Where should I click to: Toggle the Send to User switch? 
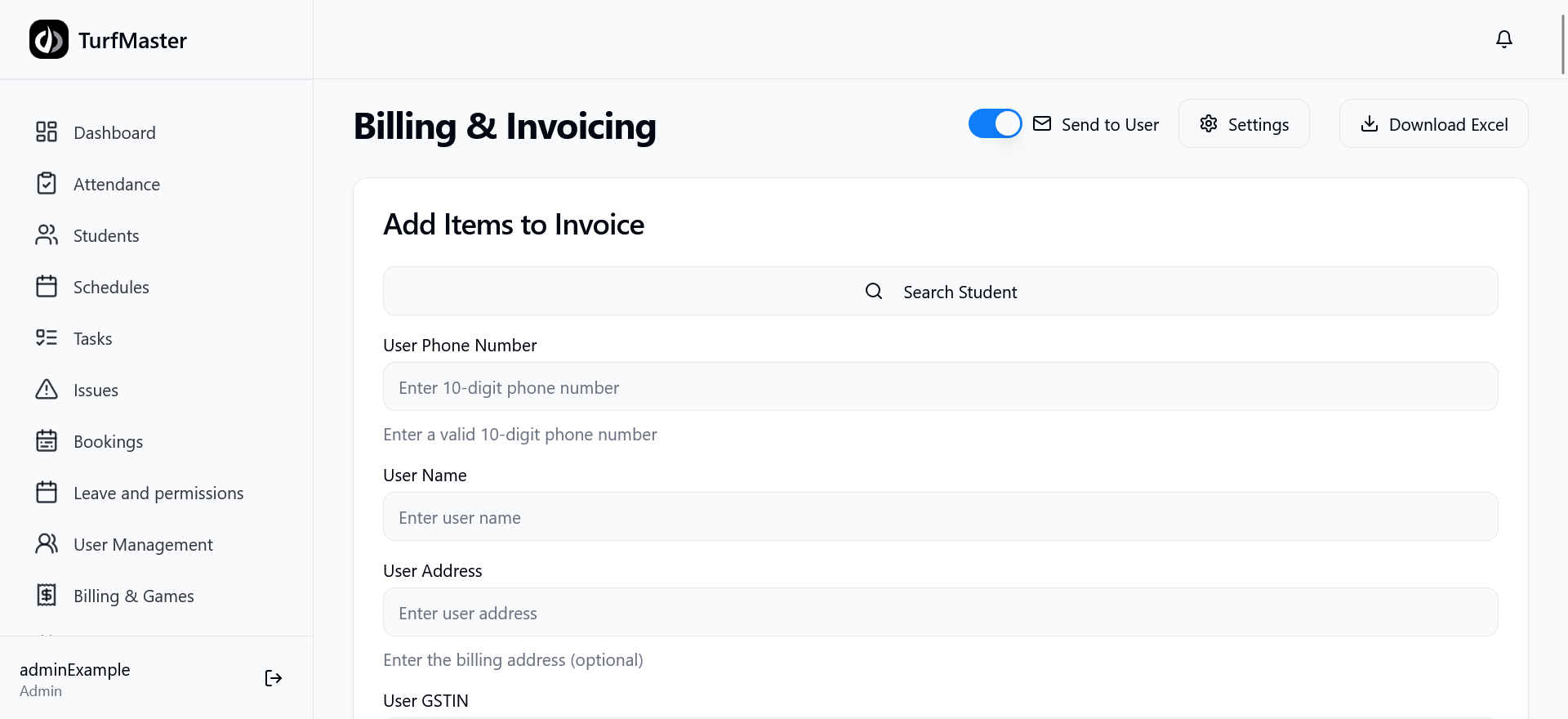pyautogui.click(x=996, y=124)
